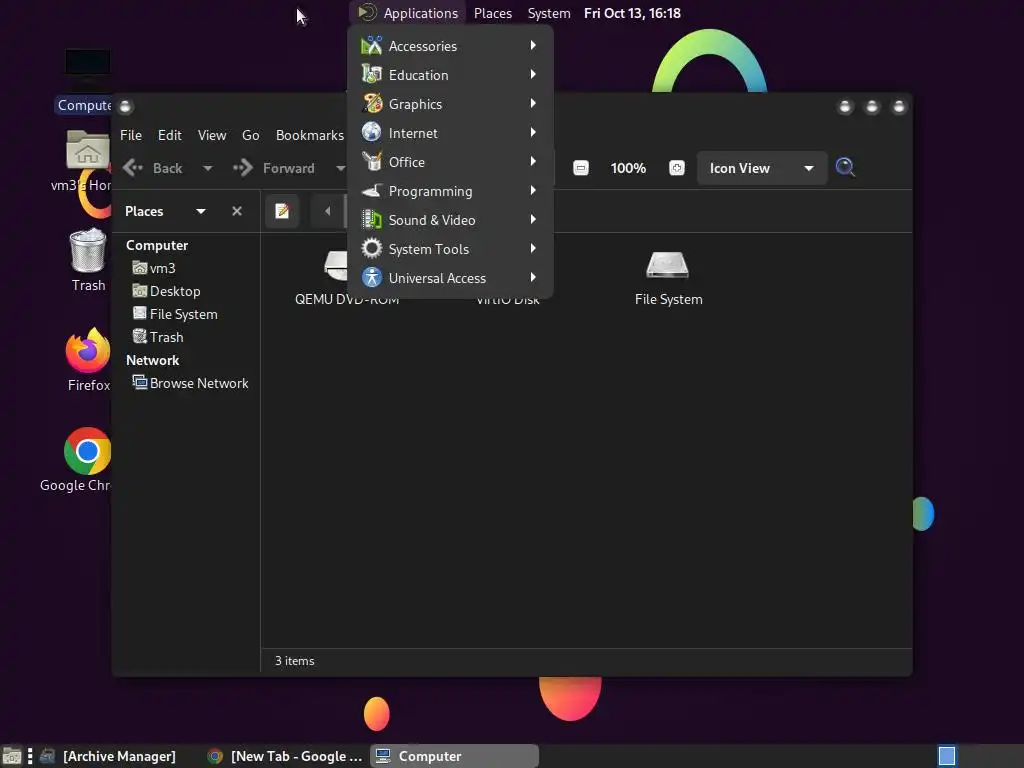1024x768 pixels.
Task: Click the Google Chrome desktop icon
Action: (x=88, y=451)
